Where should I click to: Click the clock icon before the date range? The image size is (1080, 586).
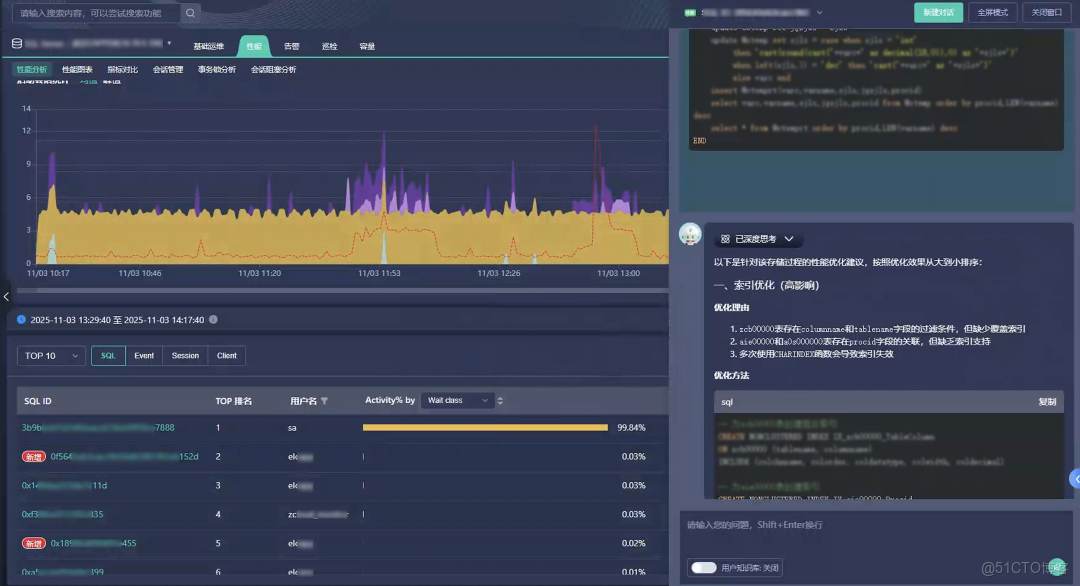[x=22, y=320]
